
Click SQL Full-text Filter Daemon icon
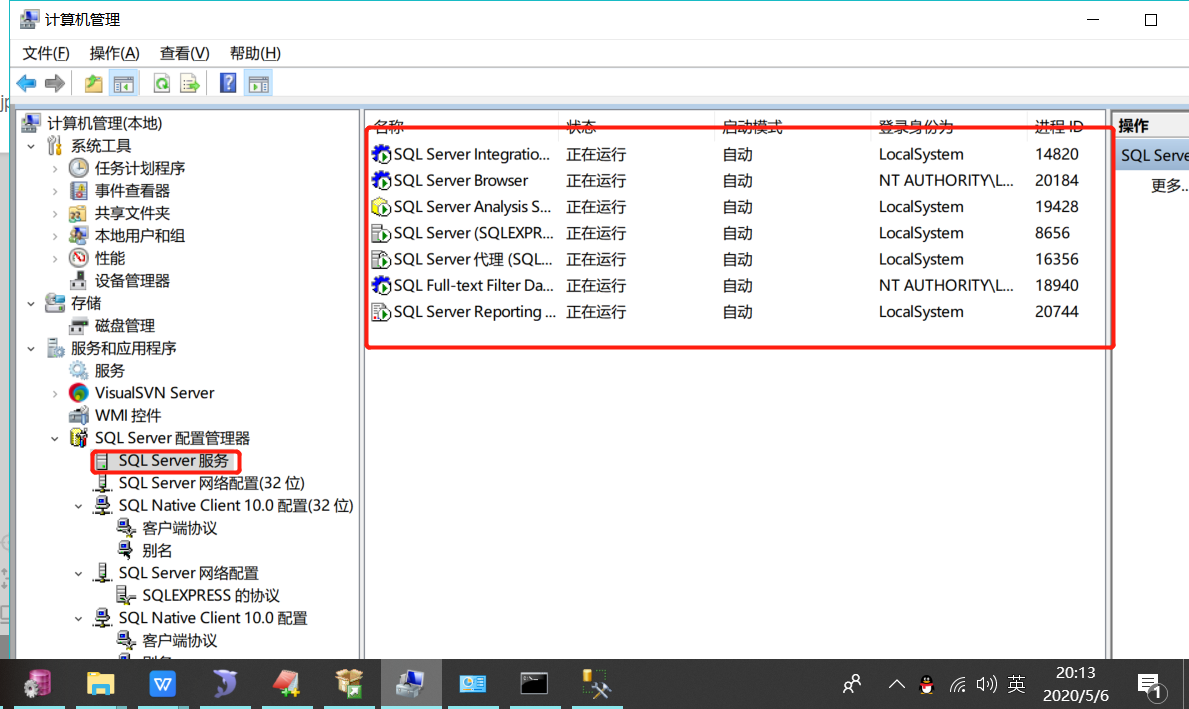coord(381,286)
